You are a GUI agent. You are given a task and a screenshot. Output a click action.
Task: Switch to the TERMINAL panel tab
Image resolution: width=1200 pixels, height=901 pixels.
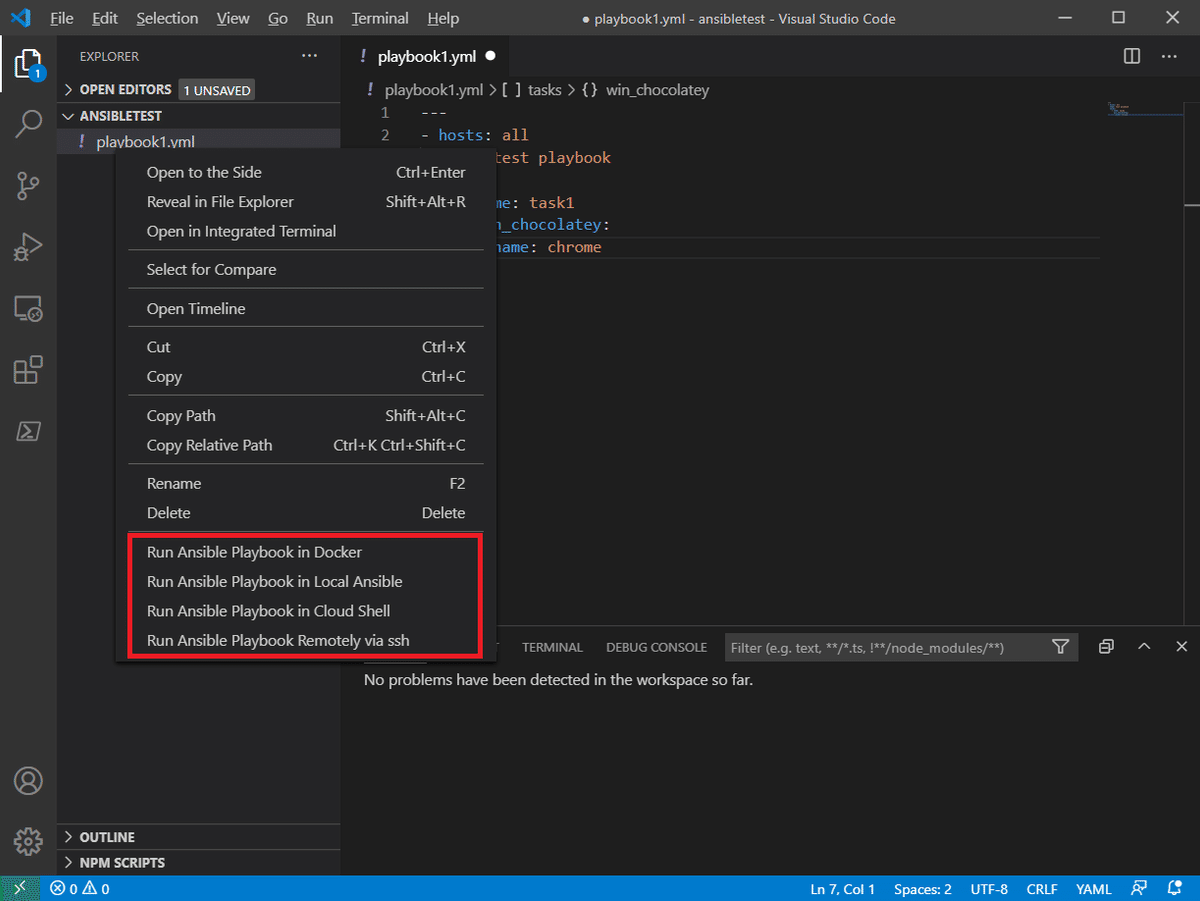[552, 647]
